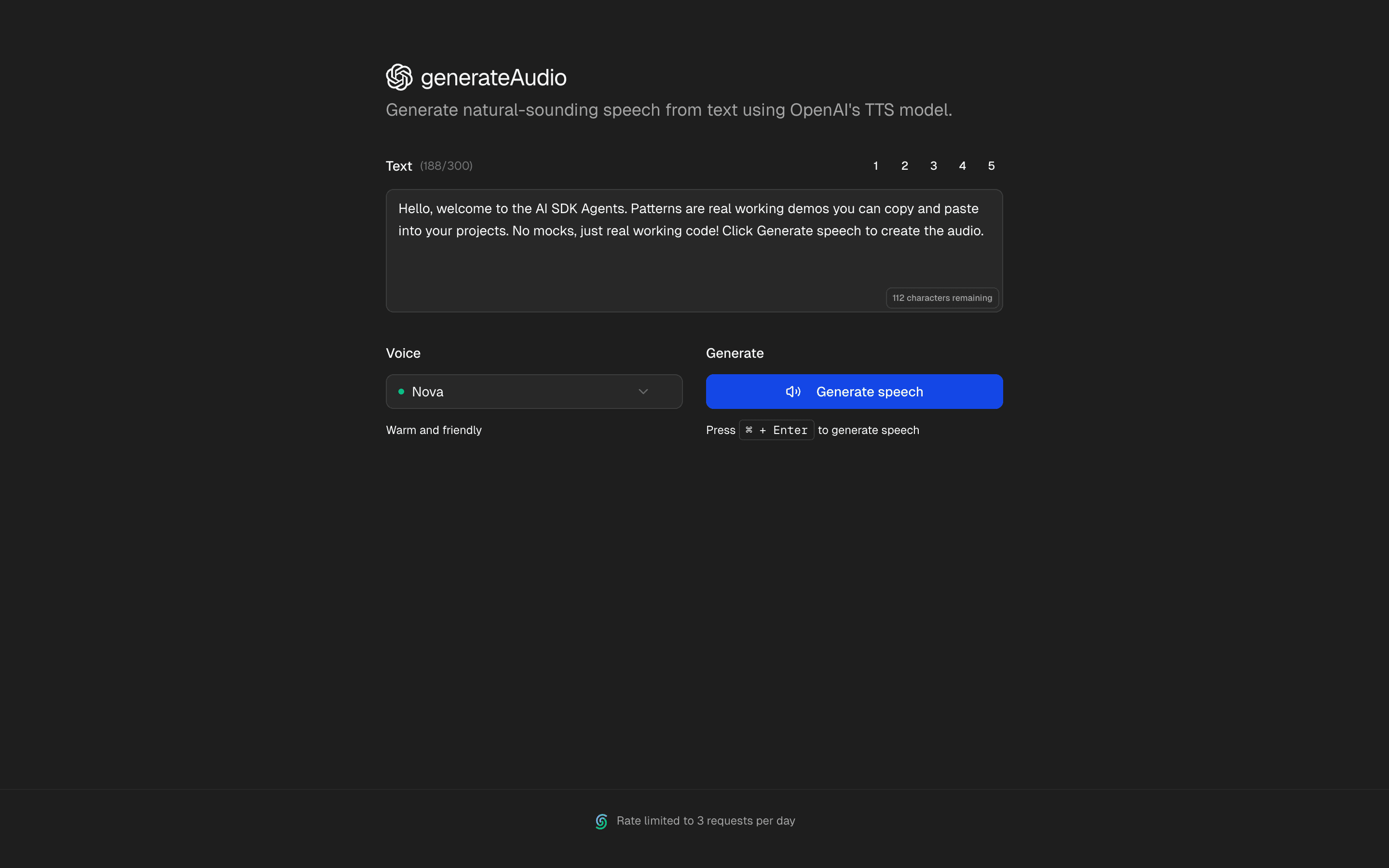Select text preset number 5

(991, 165)
